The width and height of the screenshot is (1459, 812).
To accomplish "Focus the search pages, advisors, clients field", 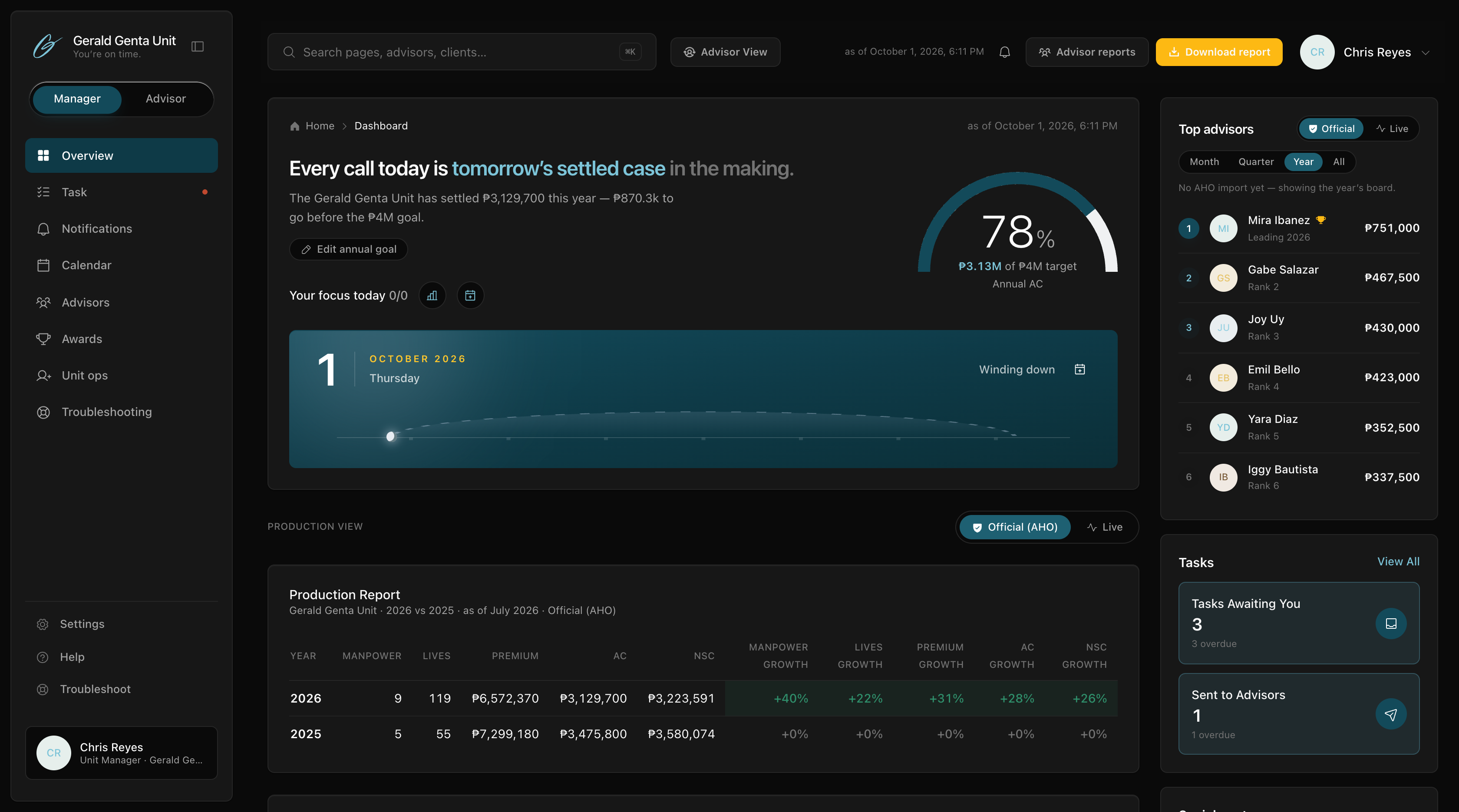I will pos(462,52).
